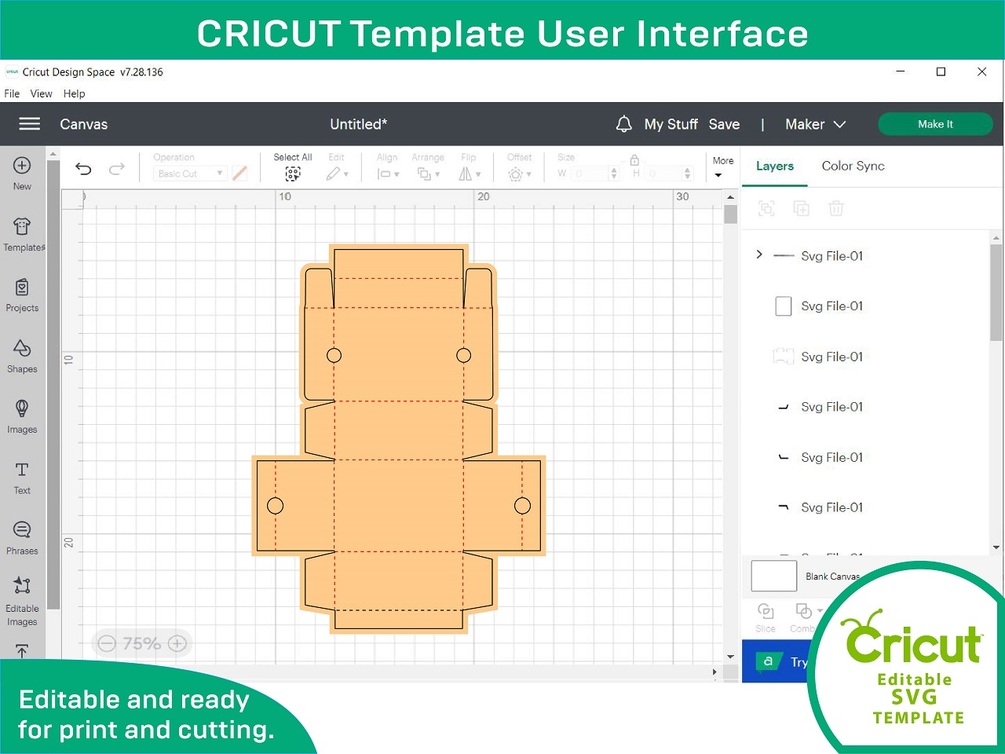Zoom out with minus button
Image resolution: width=1005 pixels, height=754 pixels.
[x=107, y=643]
